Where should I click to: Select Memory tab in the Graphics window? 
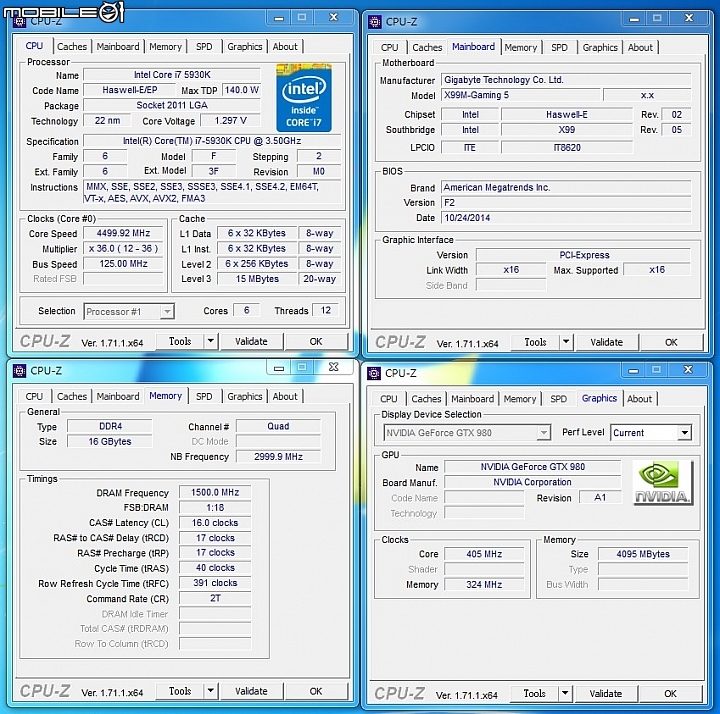(520, 399)
